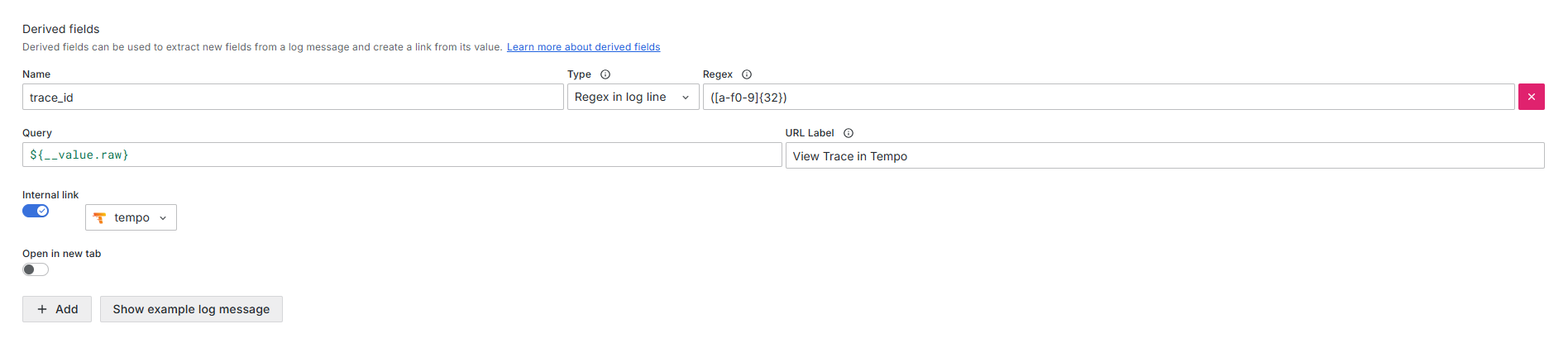
Task: Disable the Internal link toggle
Action: pyautogui.click(x=36, y=211)
